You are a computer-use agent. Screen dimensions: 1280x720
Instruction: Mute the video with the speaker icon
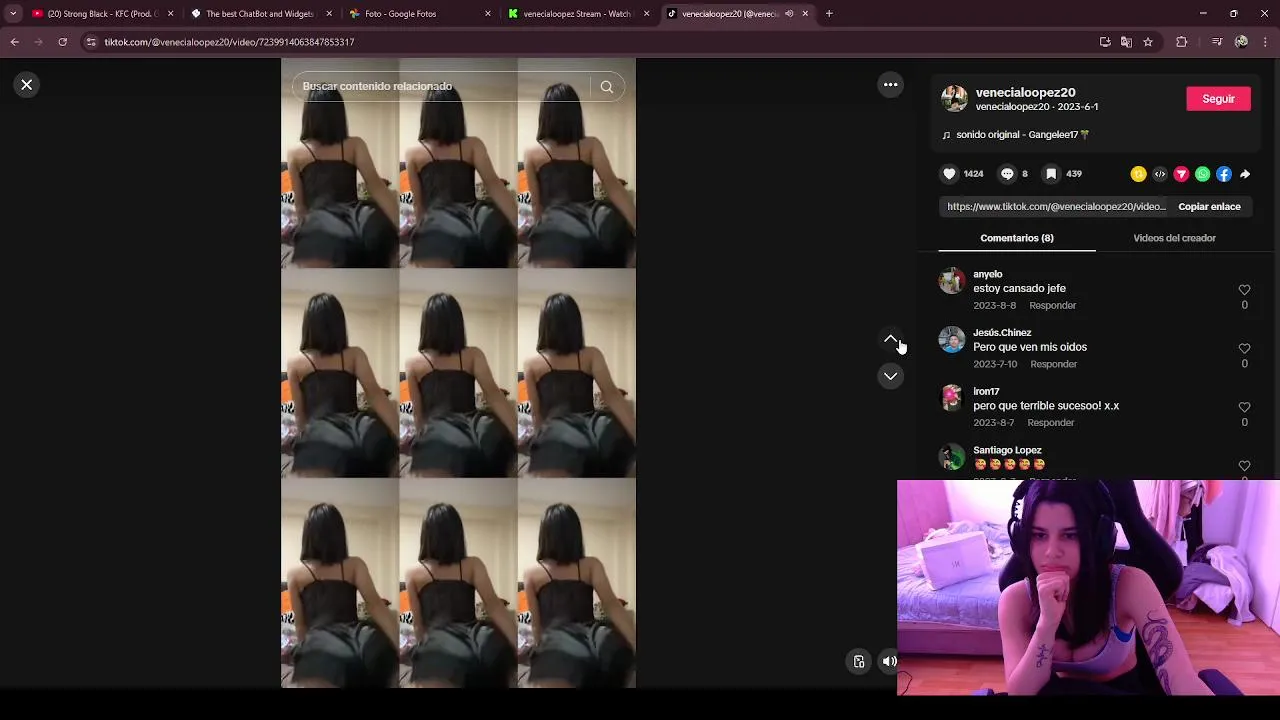click(889, 661)
